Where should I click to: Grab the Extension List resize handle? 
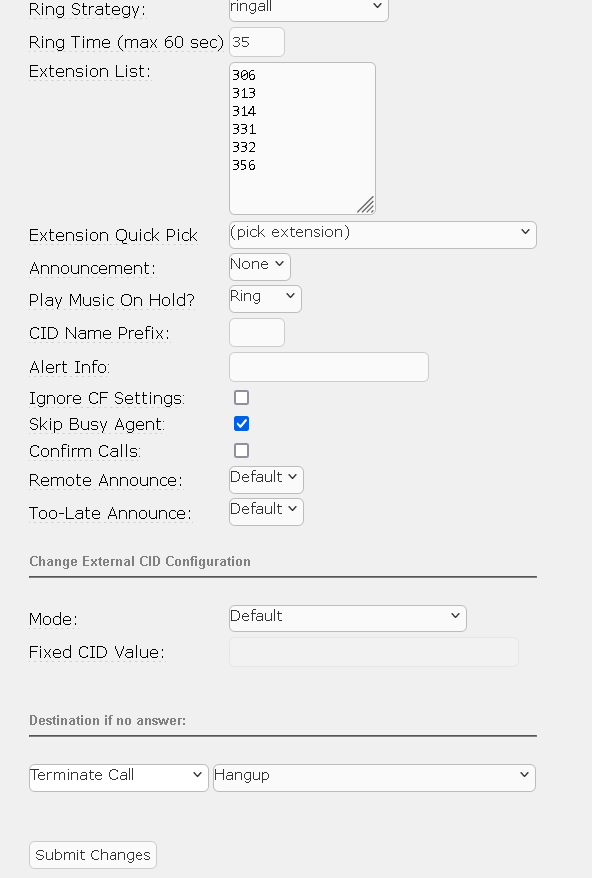coord(366,205)
